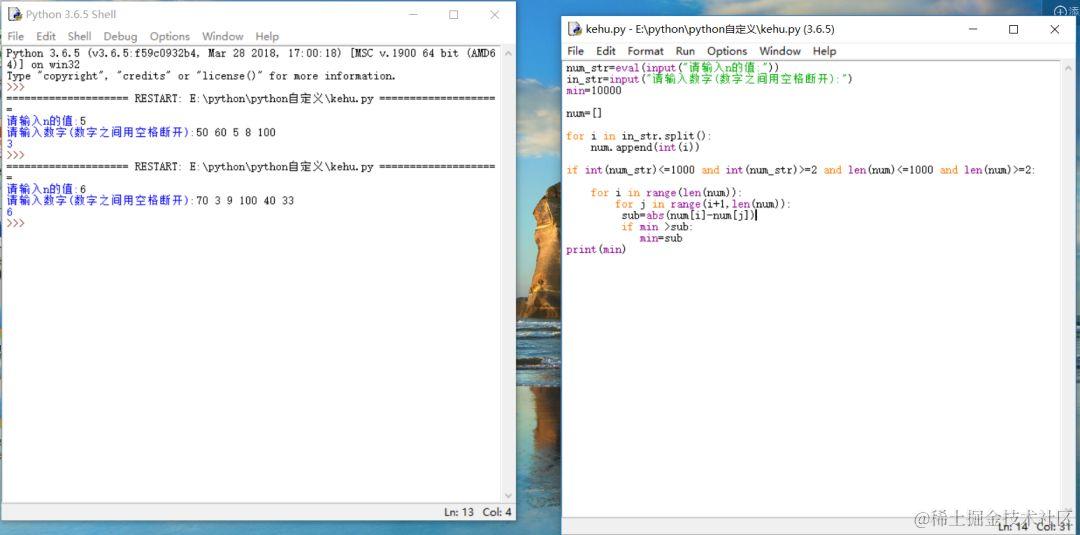Click scroll down arrow in Shell scrollbar
The height and width of the screenshot is (535, 1080).
point(508,496)
